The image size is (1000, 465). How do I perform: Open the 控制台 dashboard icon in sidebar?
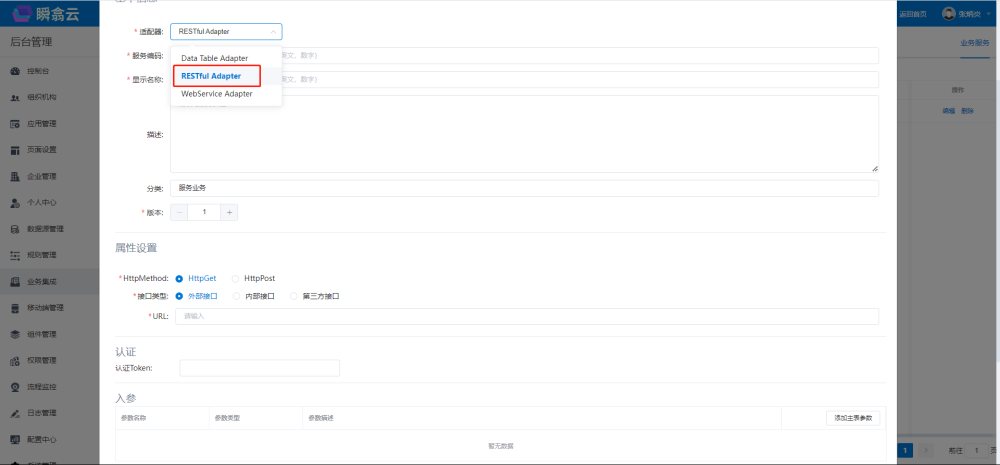click(15, 72)
